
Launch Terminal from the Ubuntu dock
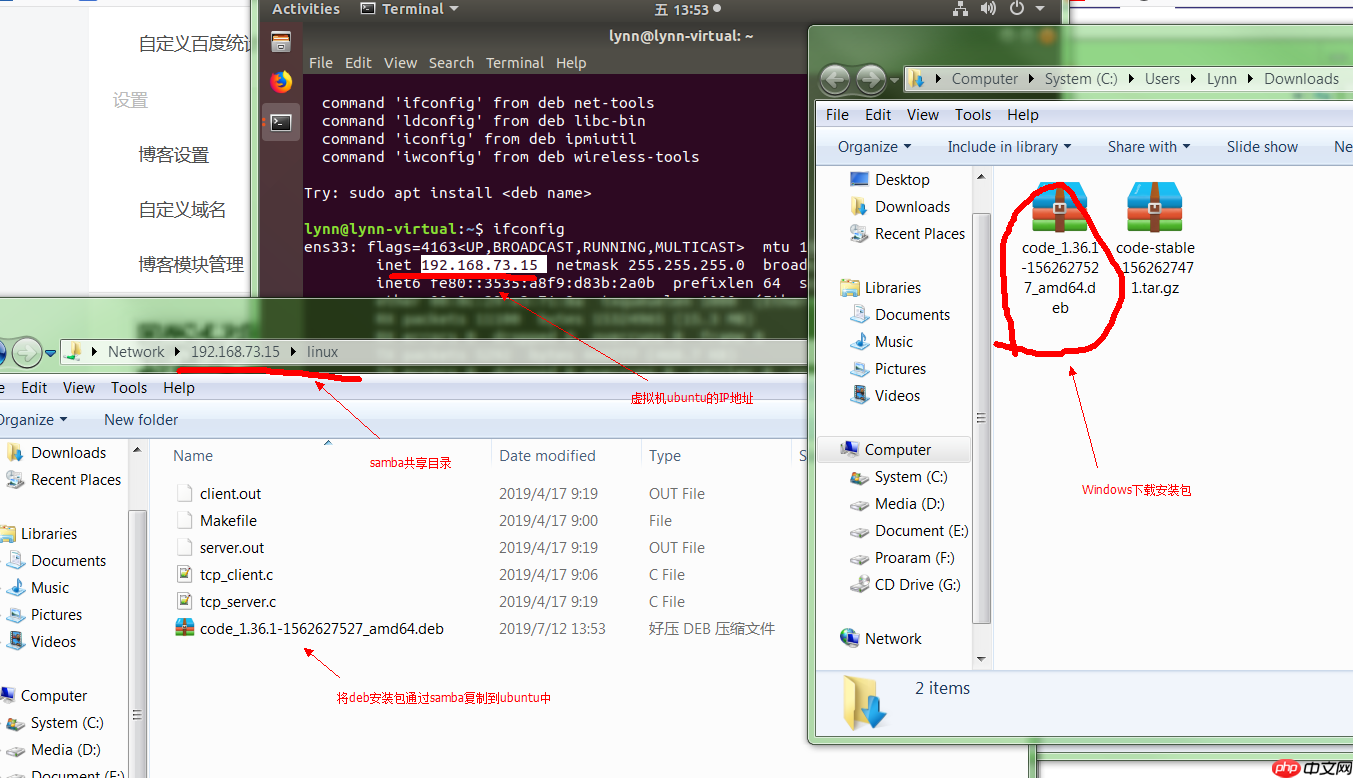pyautogui.click(x=281, y=122)
